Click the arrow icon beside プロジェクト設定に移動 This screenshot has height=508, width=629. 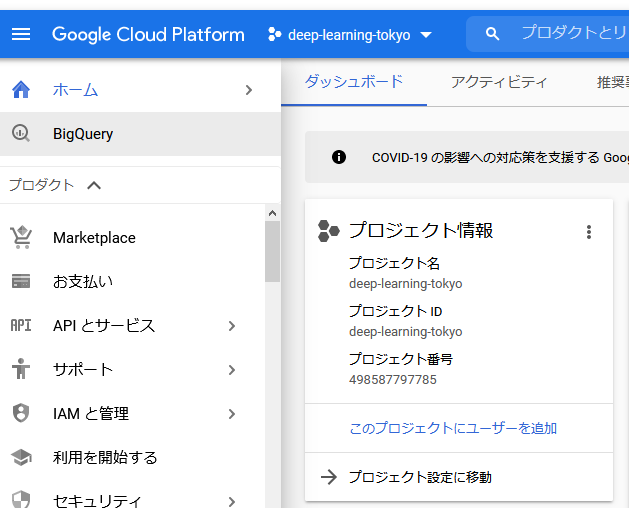pyautogui.click(x=329, y=477)
